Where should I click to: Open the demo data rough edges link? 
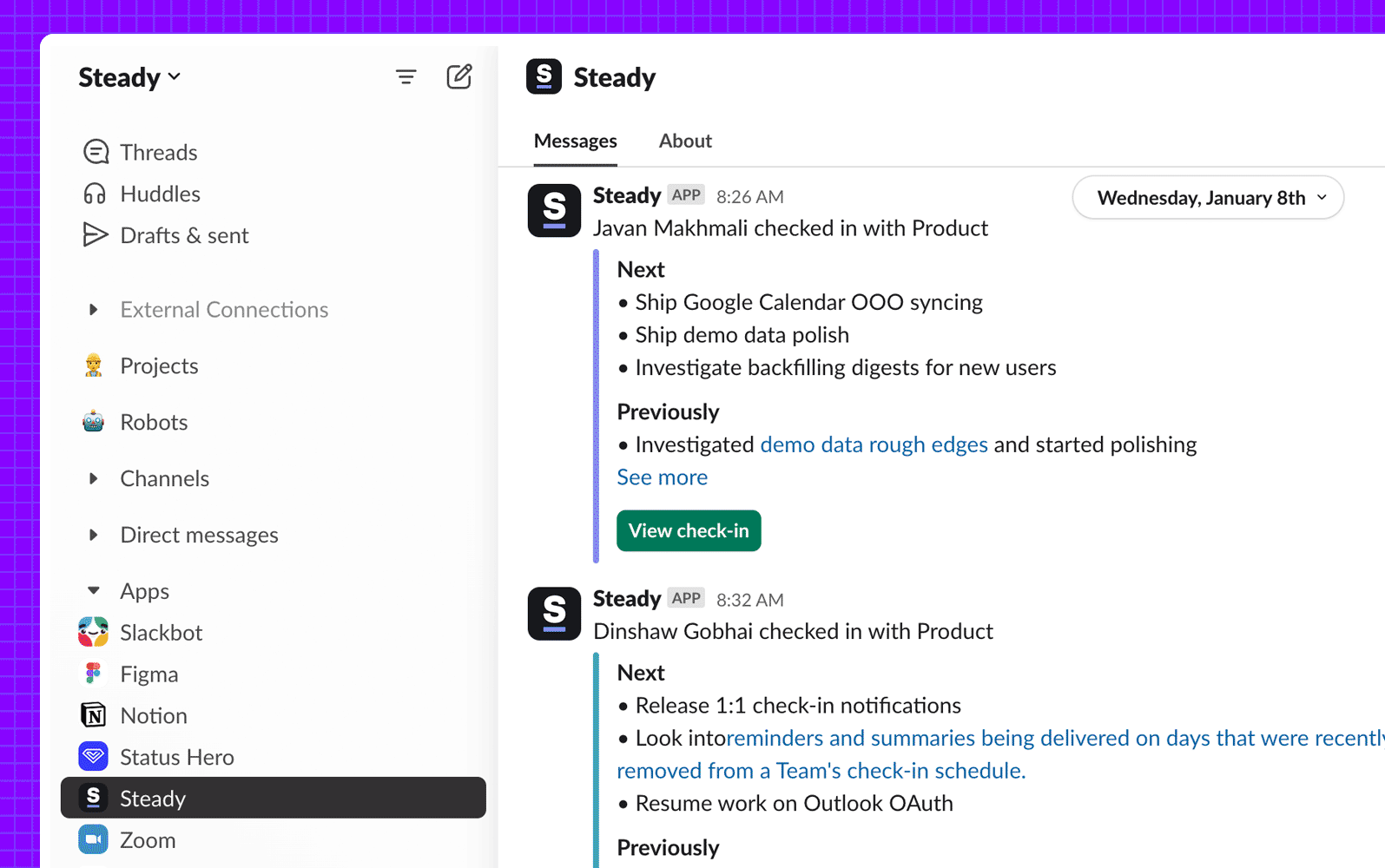pyautogui.click(x=874, y=444)
